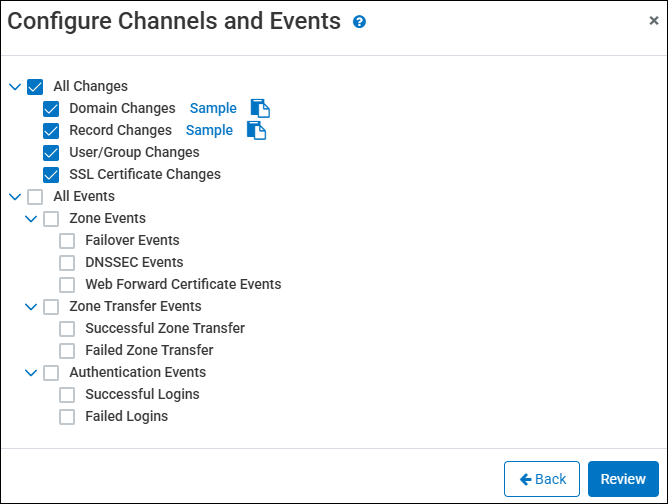Viewport: 668px width, 504px height.
Task: Uncheck the User/Group Changes checkbox
Action: click(52, 153)
